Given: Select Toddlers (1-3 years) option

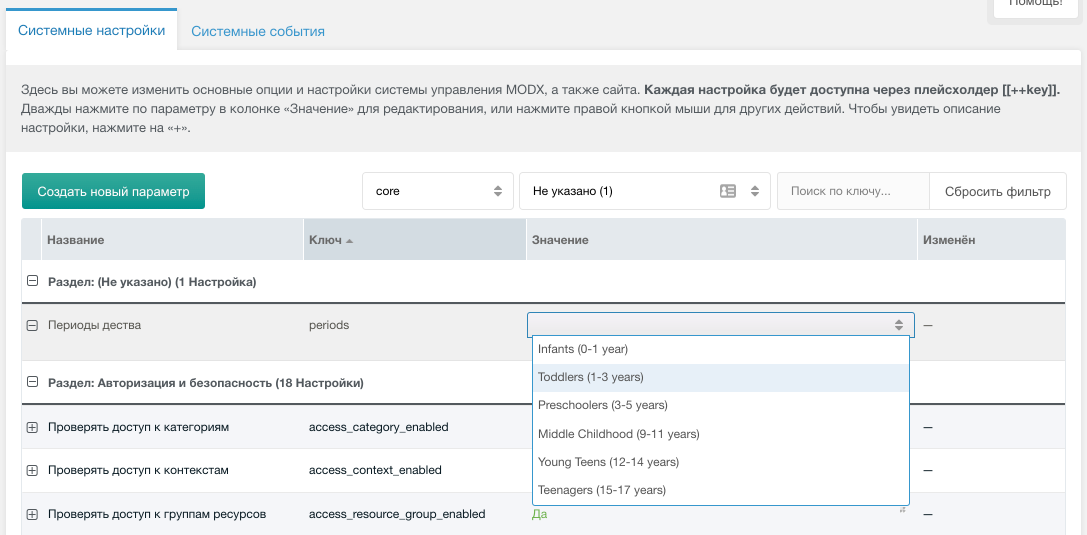Looking at the screenshot, I should [720, 378].
